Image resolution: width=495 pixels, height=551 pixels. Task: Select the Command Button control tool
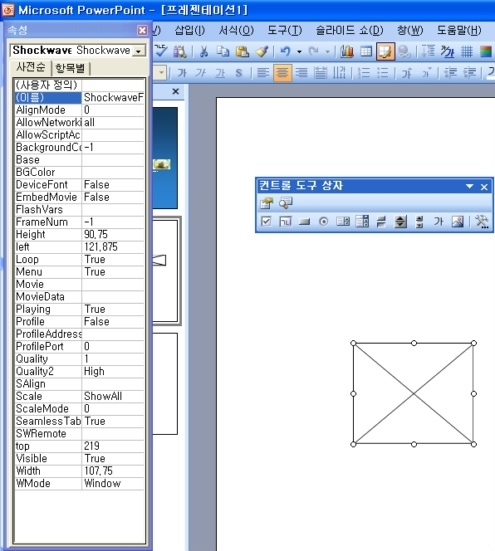[304, 221]
